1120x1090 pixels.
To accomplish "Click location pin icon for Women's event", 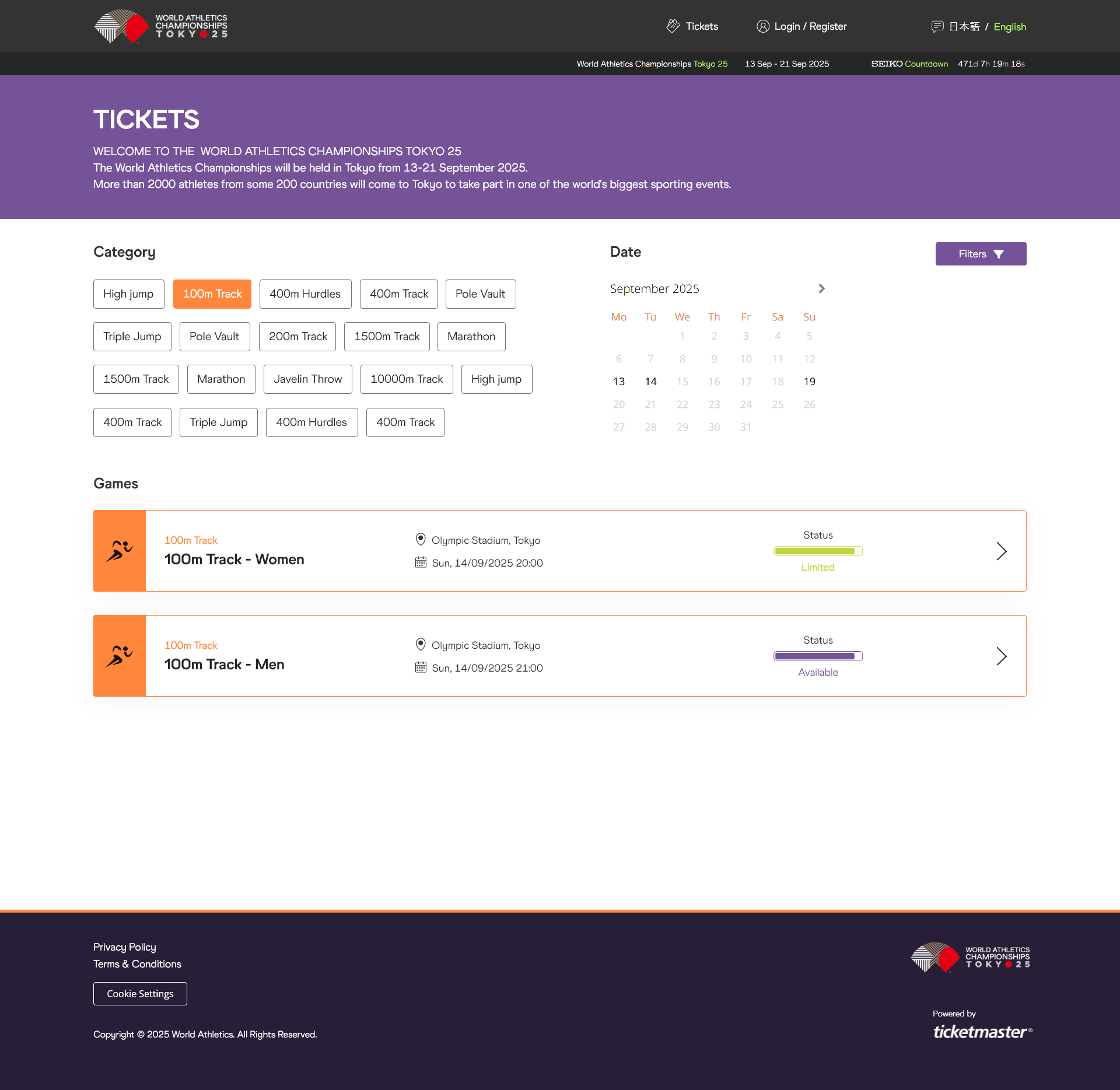I will (x=421, y=540).
